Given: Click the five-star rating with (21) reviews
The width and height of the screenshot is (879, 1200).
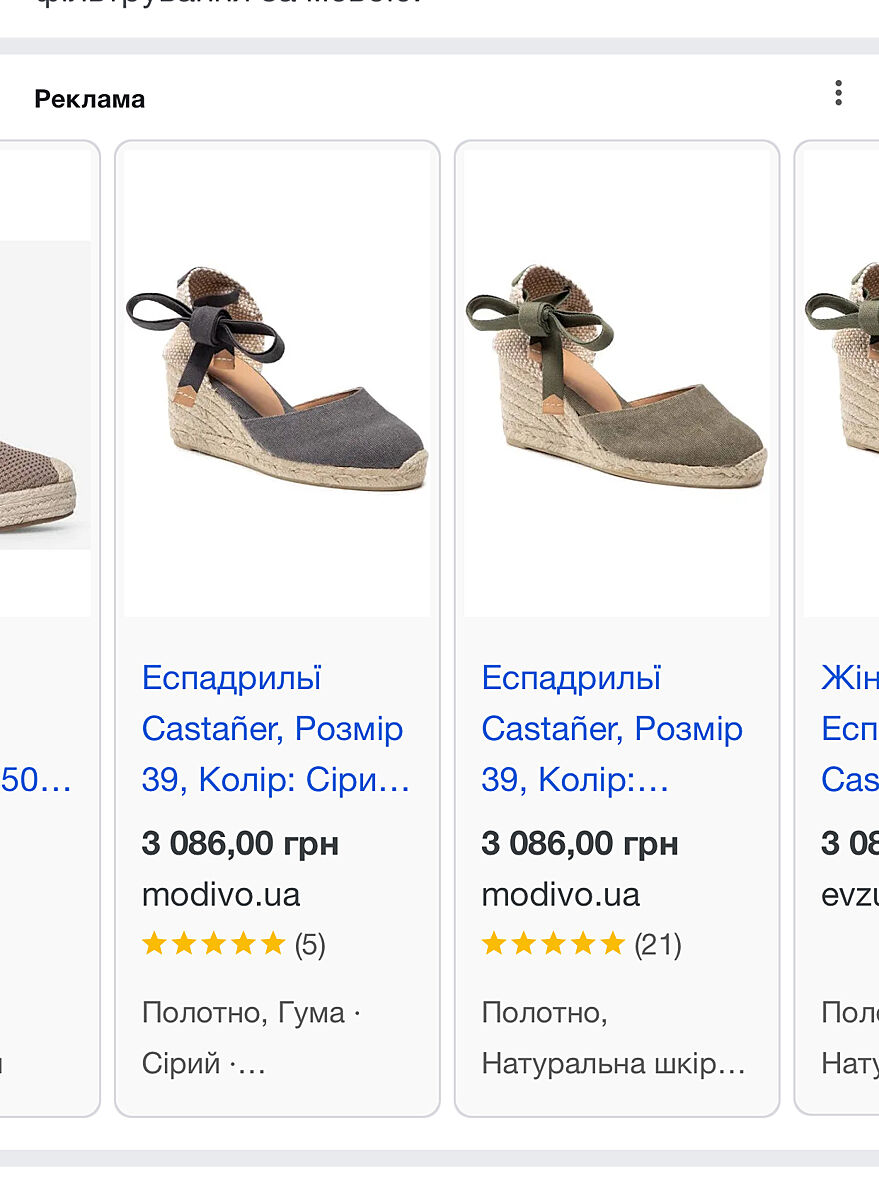Looking at the screenshot, I should coord(581,944).
